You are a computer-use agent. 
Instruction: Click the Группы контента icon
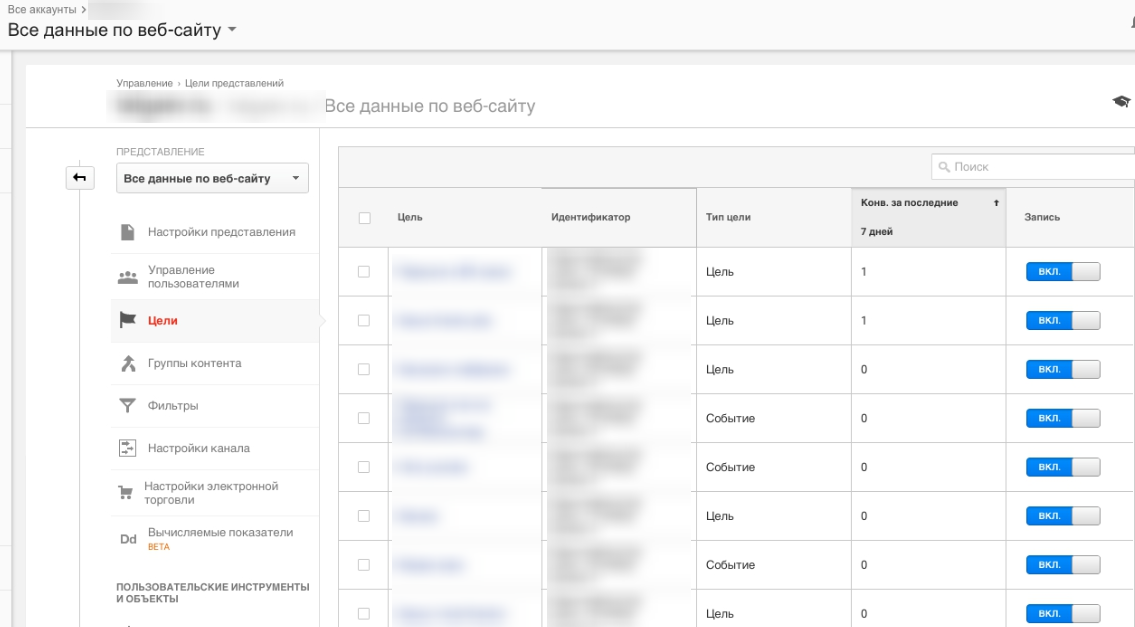(128, 363)
